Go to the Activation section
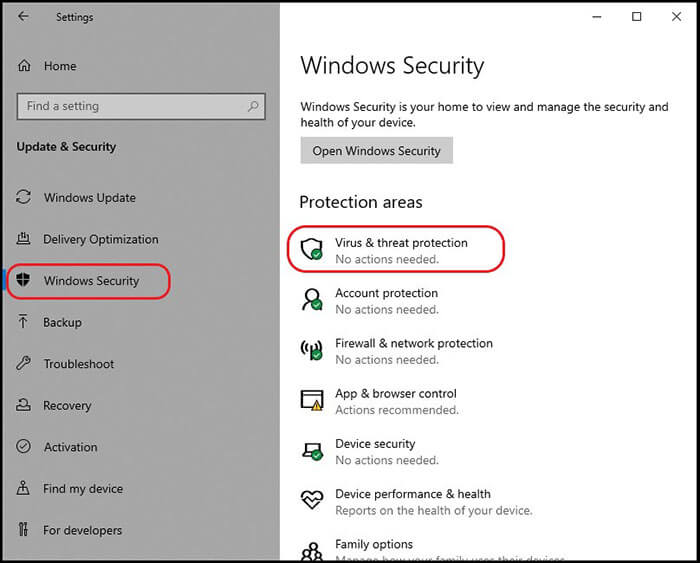Screen dimensions: 700x563 [x=70, y=448]
